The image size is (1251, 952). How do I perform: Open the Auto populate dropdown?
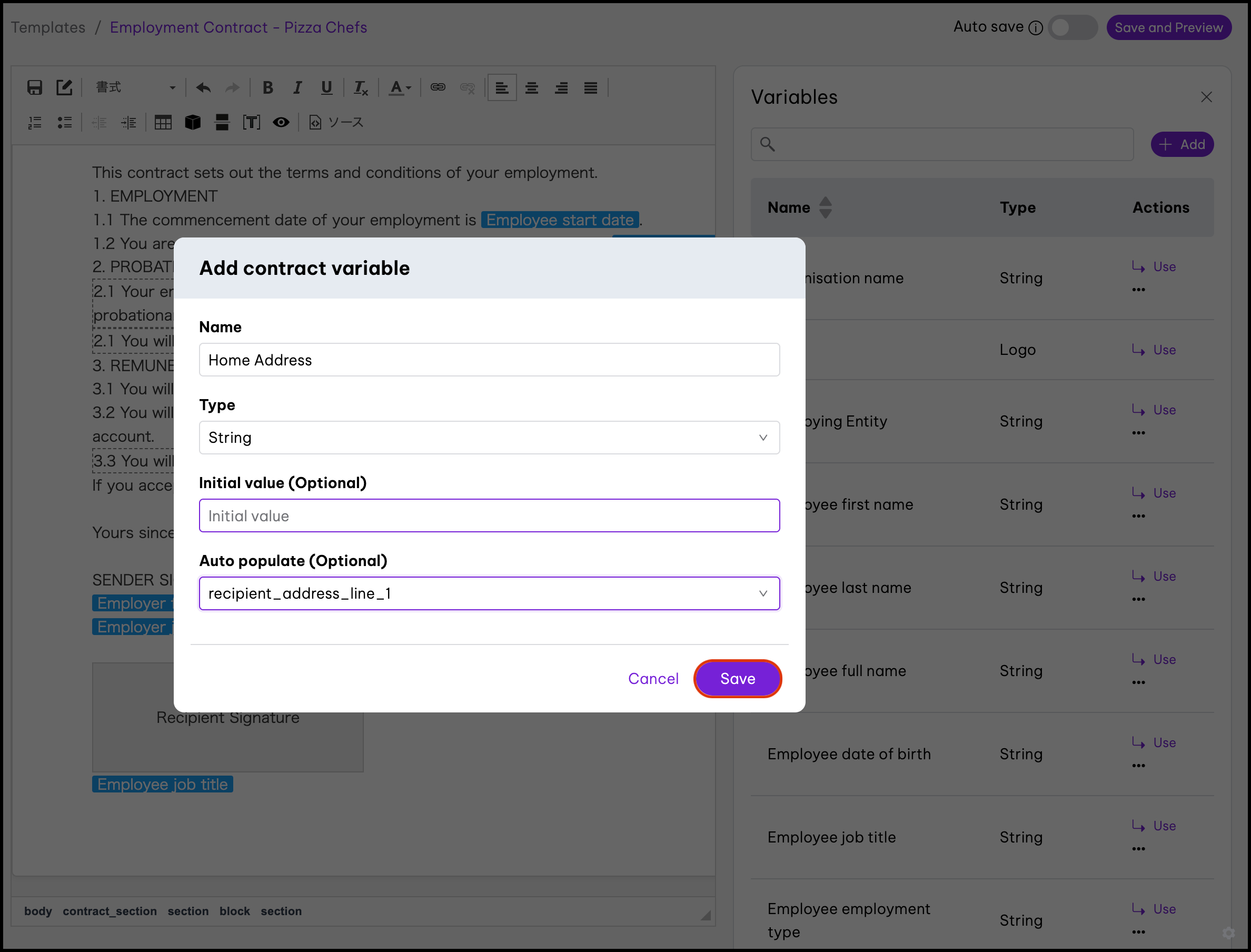(489, 593)
